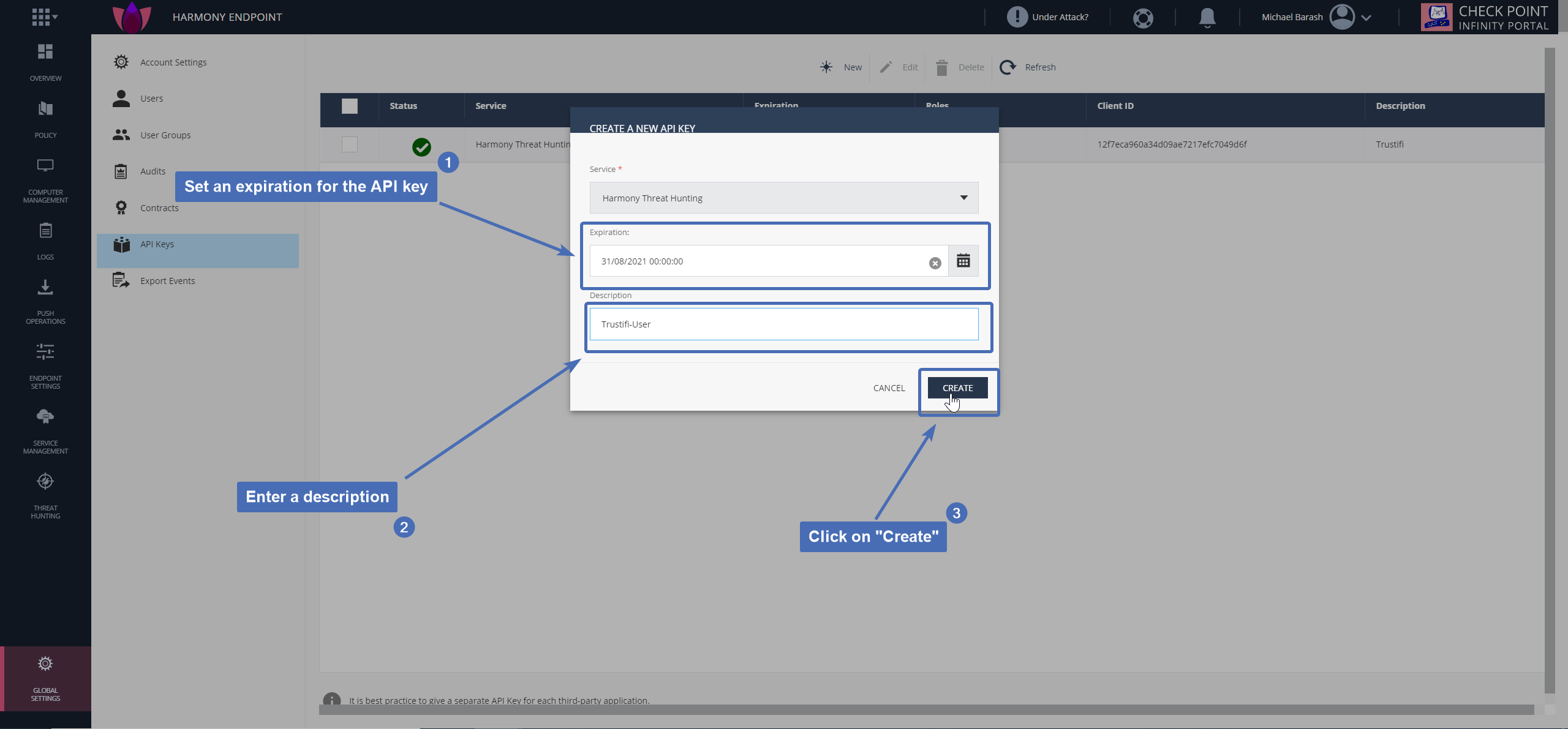Click the vertical scrollbar
This screenshot has width=1568, height=729.
1550,371
